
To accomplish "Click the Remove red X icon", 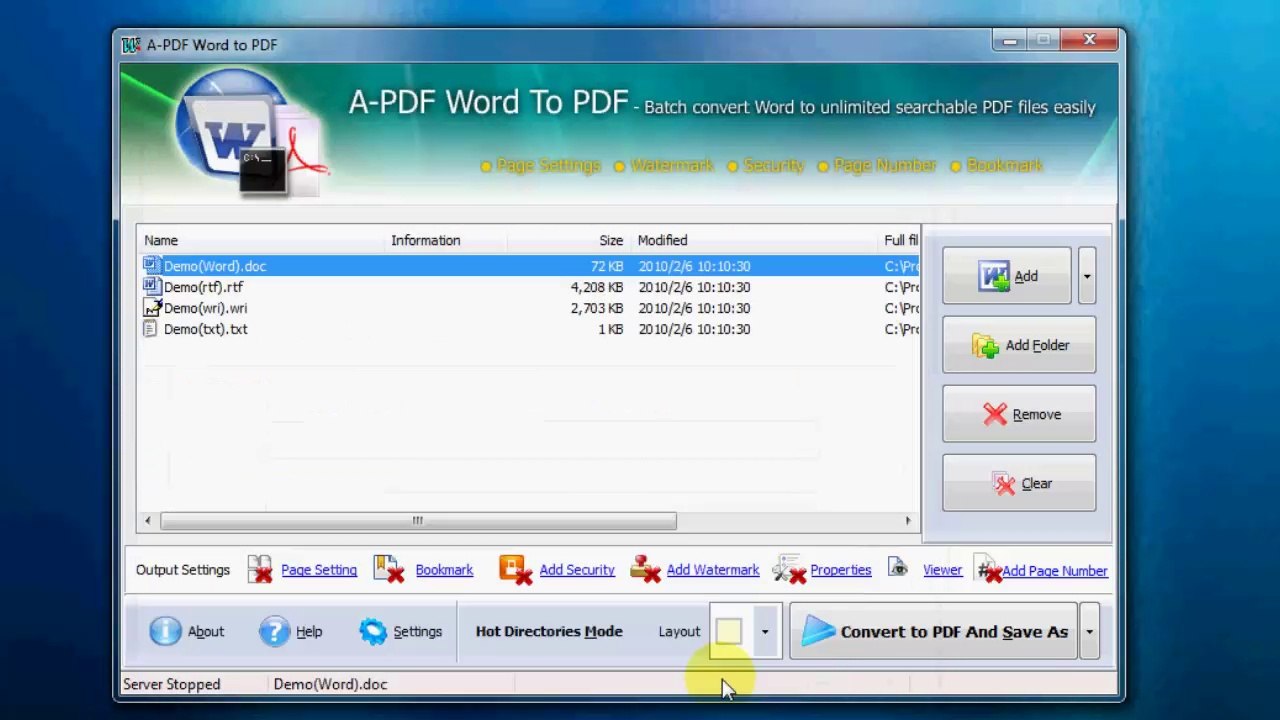I will click(x=994, y=414).
